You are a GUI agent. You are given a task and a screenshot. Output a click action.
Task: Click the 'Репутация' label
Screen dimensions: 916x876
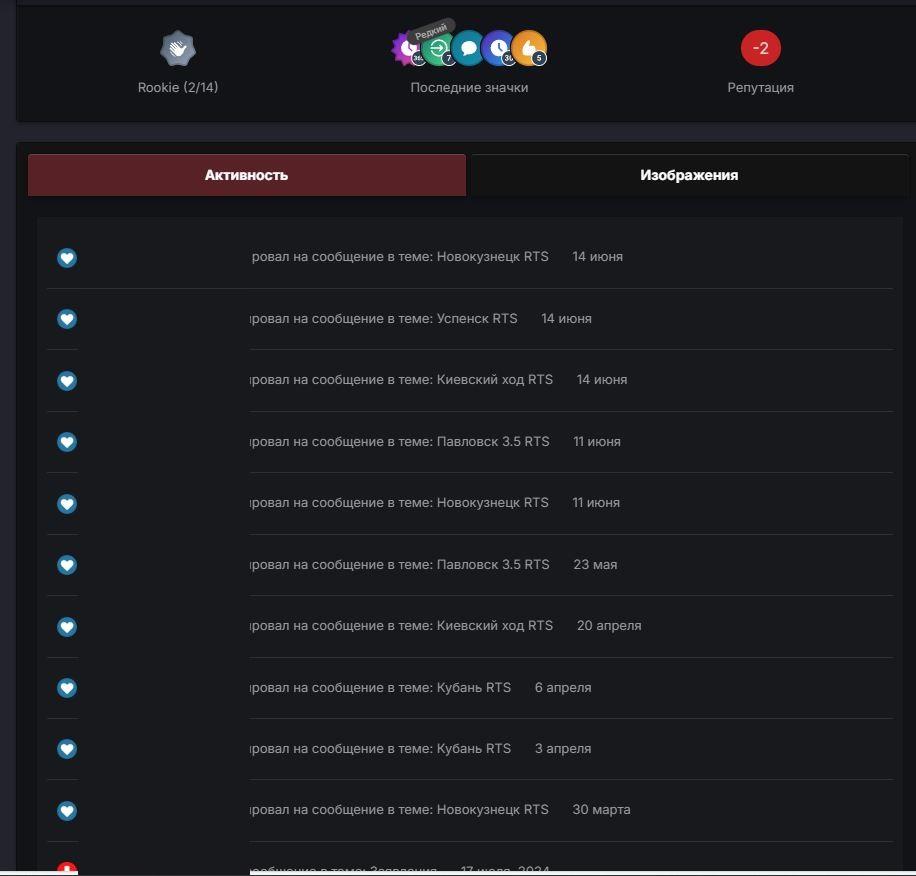click(761, 88)
